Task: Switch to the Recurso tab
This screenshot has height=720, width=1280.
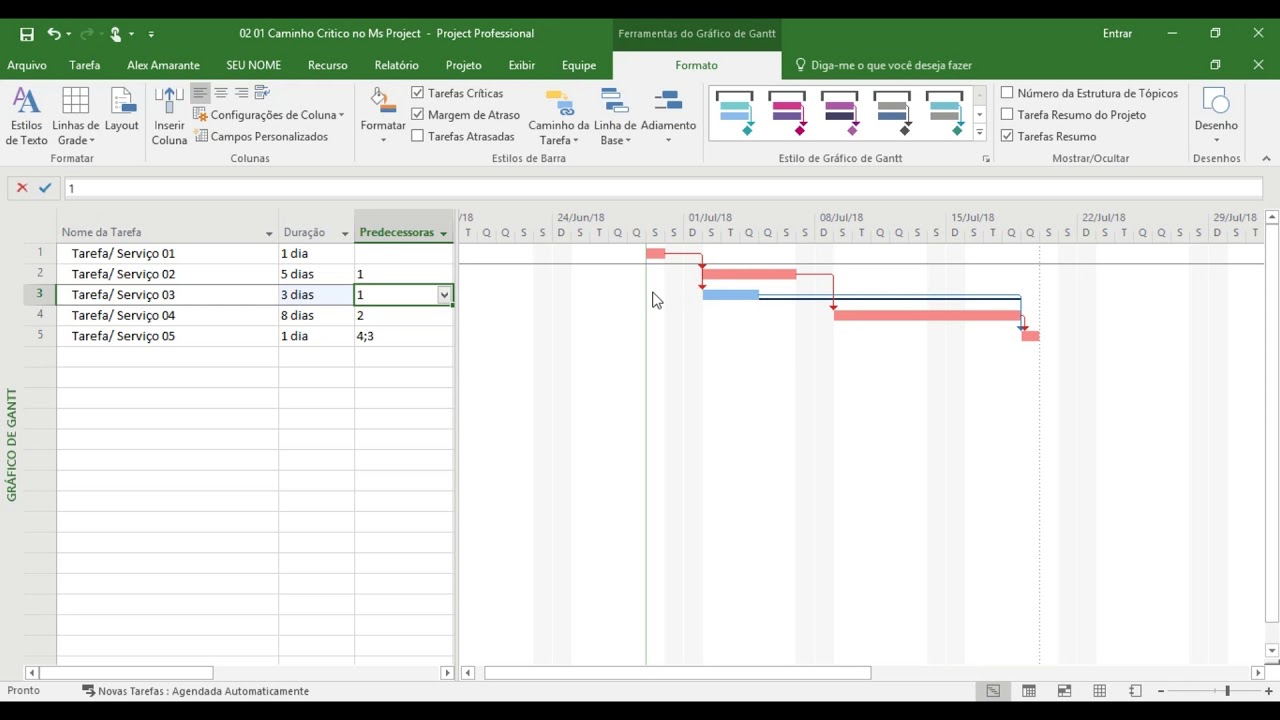Action: click(328, 65)
